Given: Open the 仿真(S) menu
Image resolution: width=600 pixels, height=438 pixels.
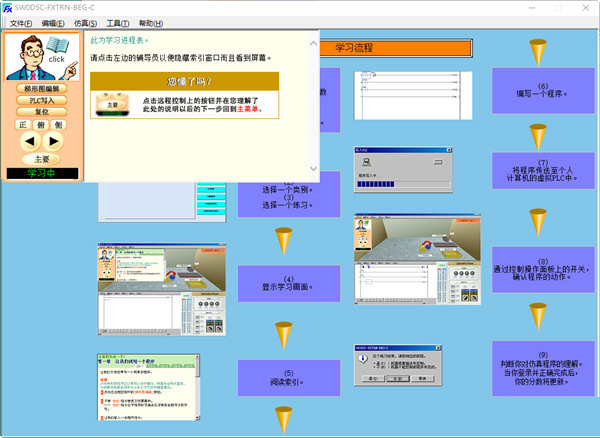Looking at the screenshot, I should (x=86, y=22).
